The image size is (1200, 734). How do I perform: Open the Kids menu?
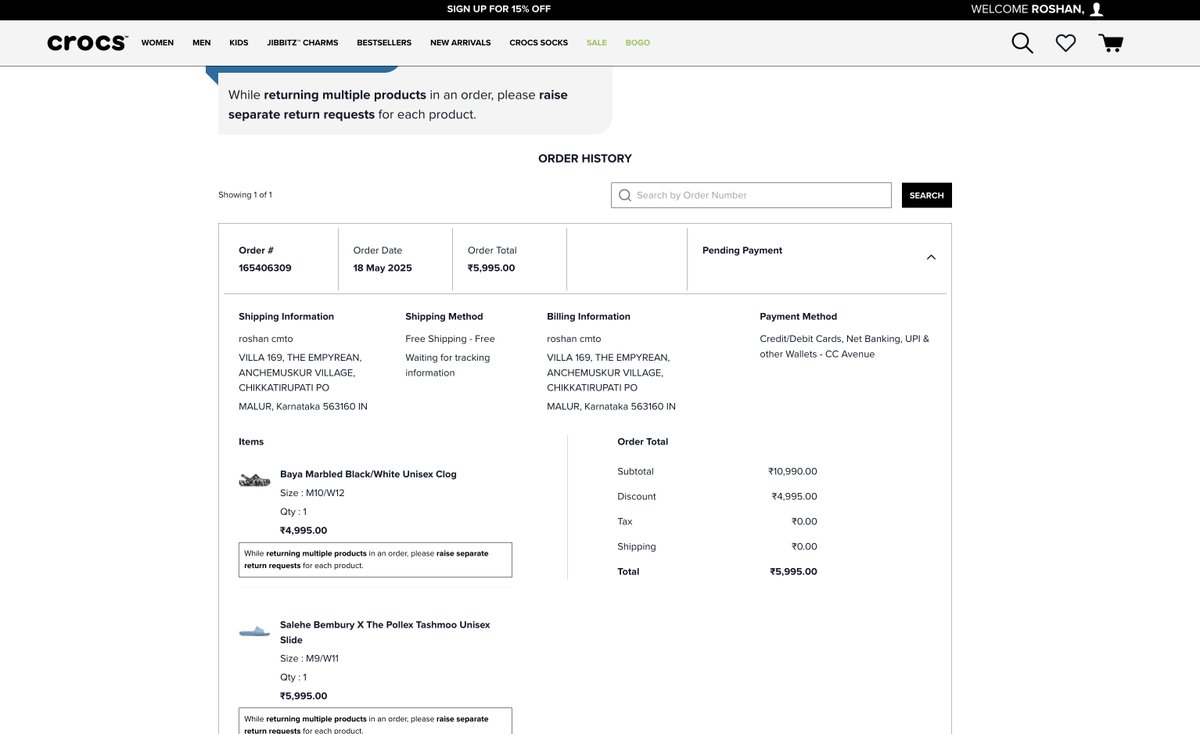click(239, 43)
